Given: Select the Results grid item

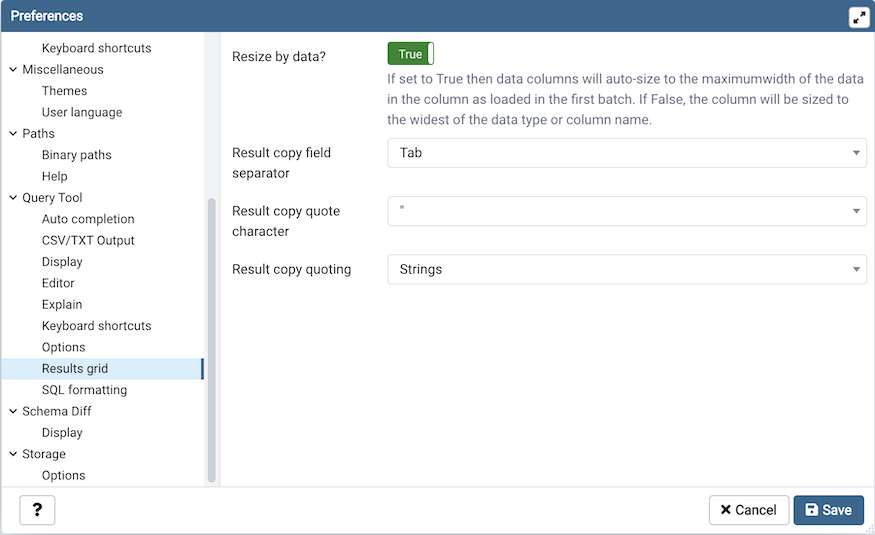Looking at the screenshot, I should coord(102,369).
